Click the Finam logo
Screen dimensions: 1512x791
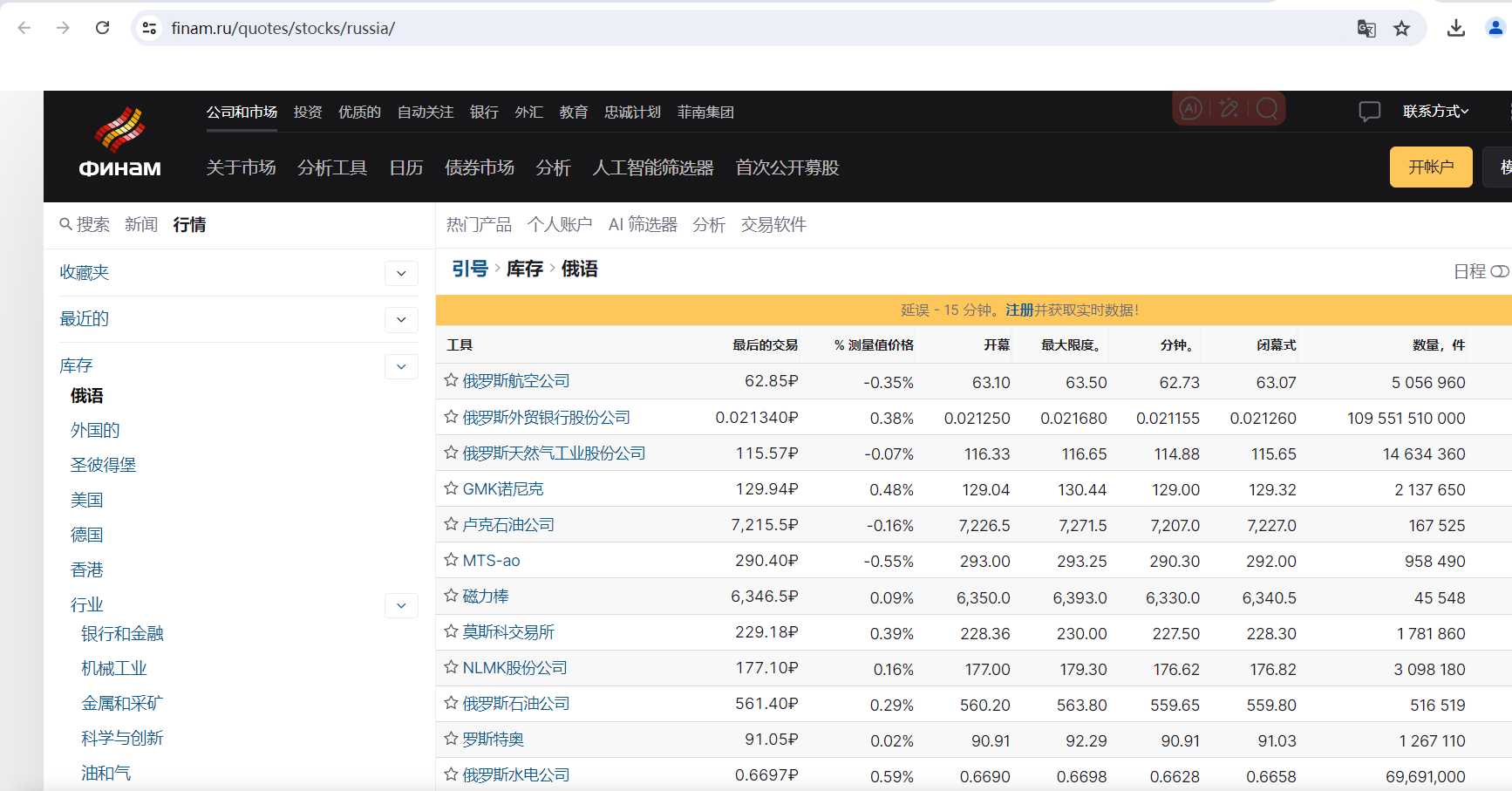(119, 143)
